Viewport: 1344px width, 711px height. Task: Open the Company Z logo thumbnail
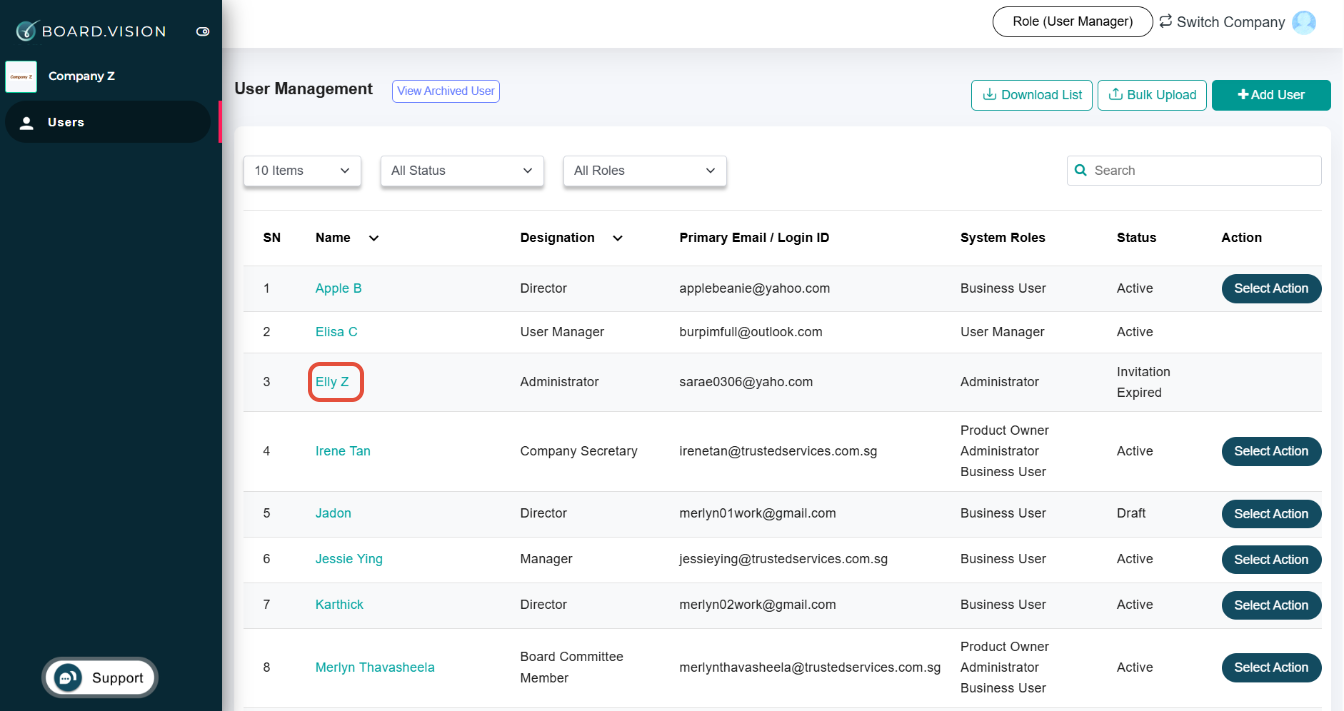[21, 76]
